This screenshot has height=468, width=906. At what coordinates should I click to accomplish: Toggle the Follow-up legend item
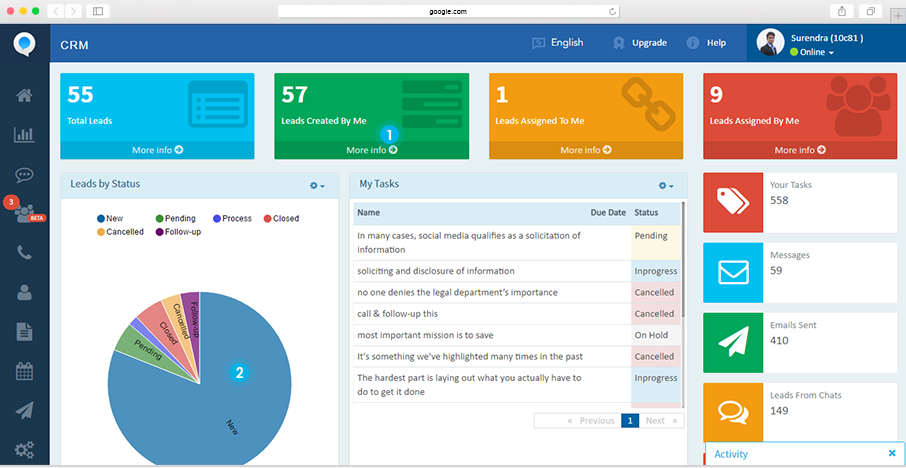pyautogui.click(x=178, y=232)
